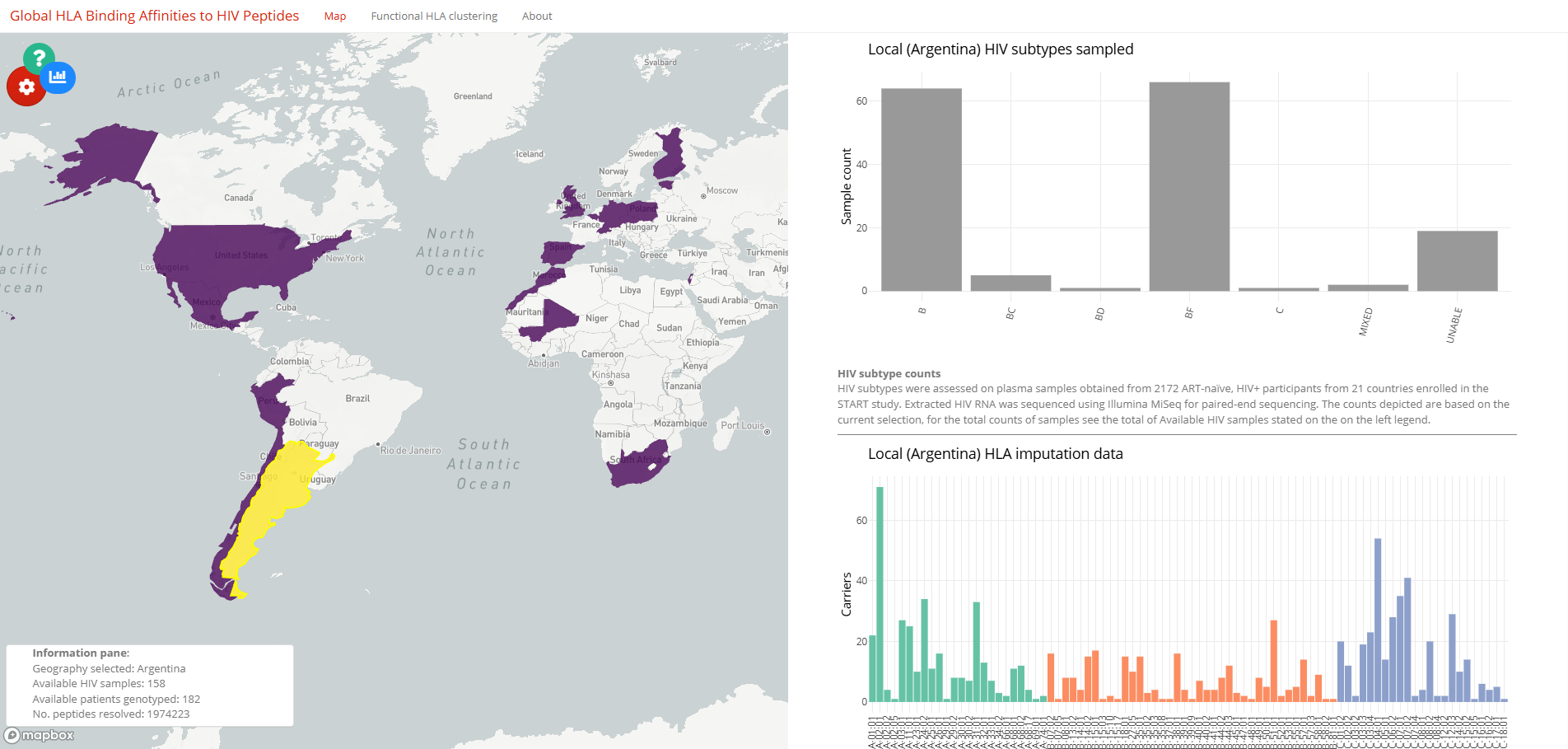1568x749 pixels.
Task: Click the BF subtype bar
Action: click(1189, 186)
